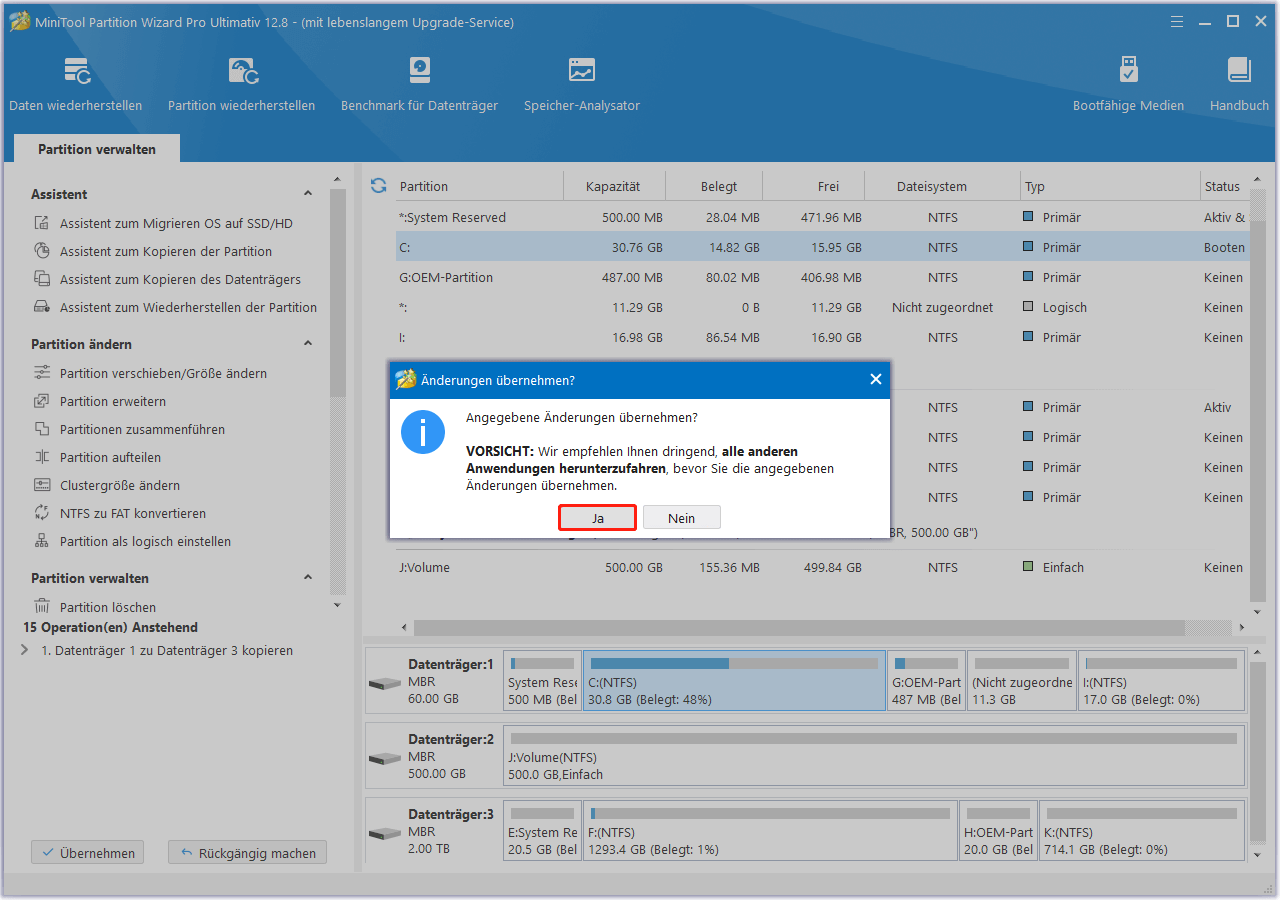This screenshot has height=901, width=1281.
Task: Collapse the Partition verwalten sidebar section
Action: point(308,578)
